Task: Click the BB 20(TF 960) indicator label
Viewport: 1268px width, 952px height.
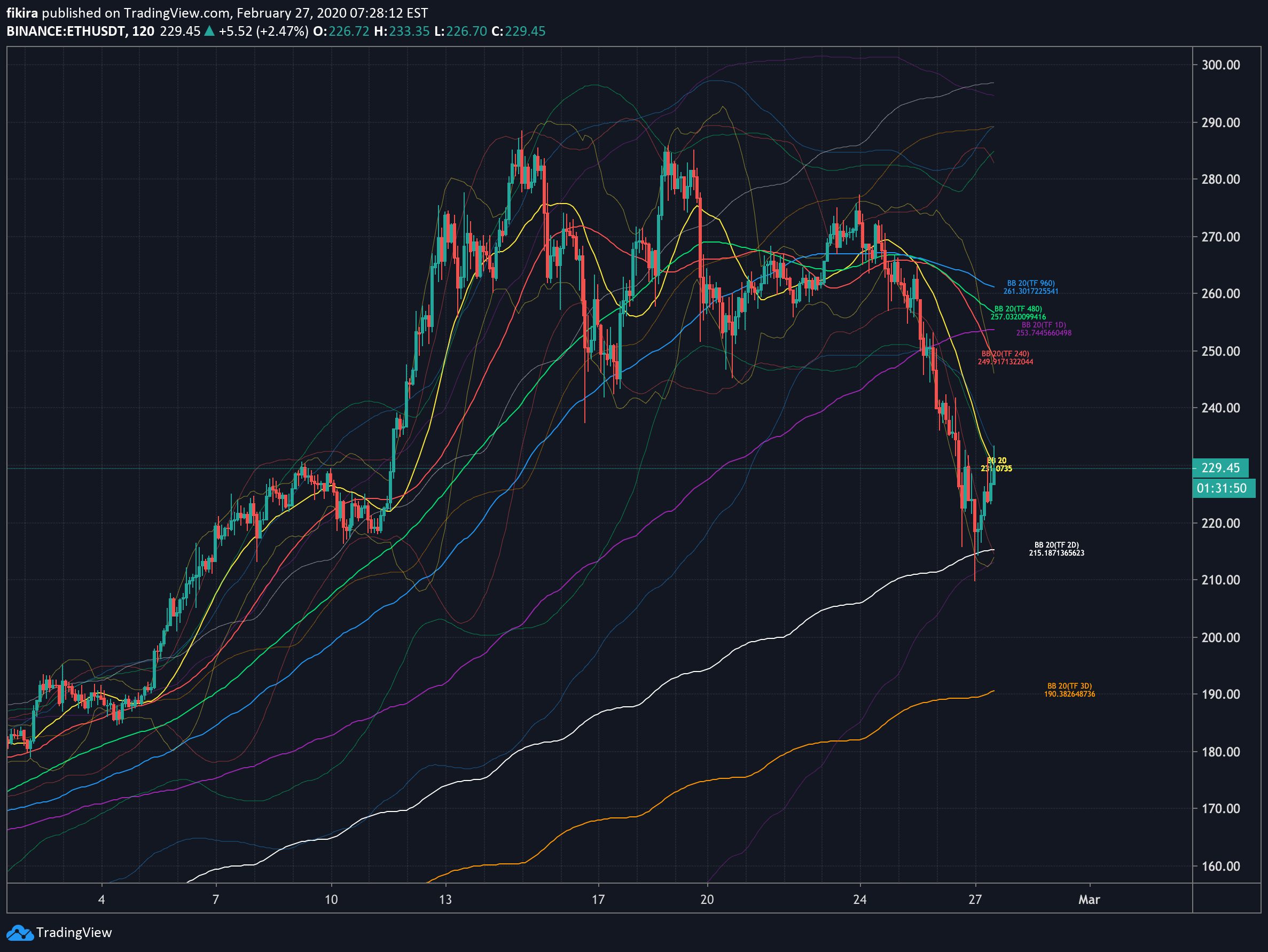Action: pyautogui.click(x=1031, y=283)
